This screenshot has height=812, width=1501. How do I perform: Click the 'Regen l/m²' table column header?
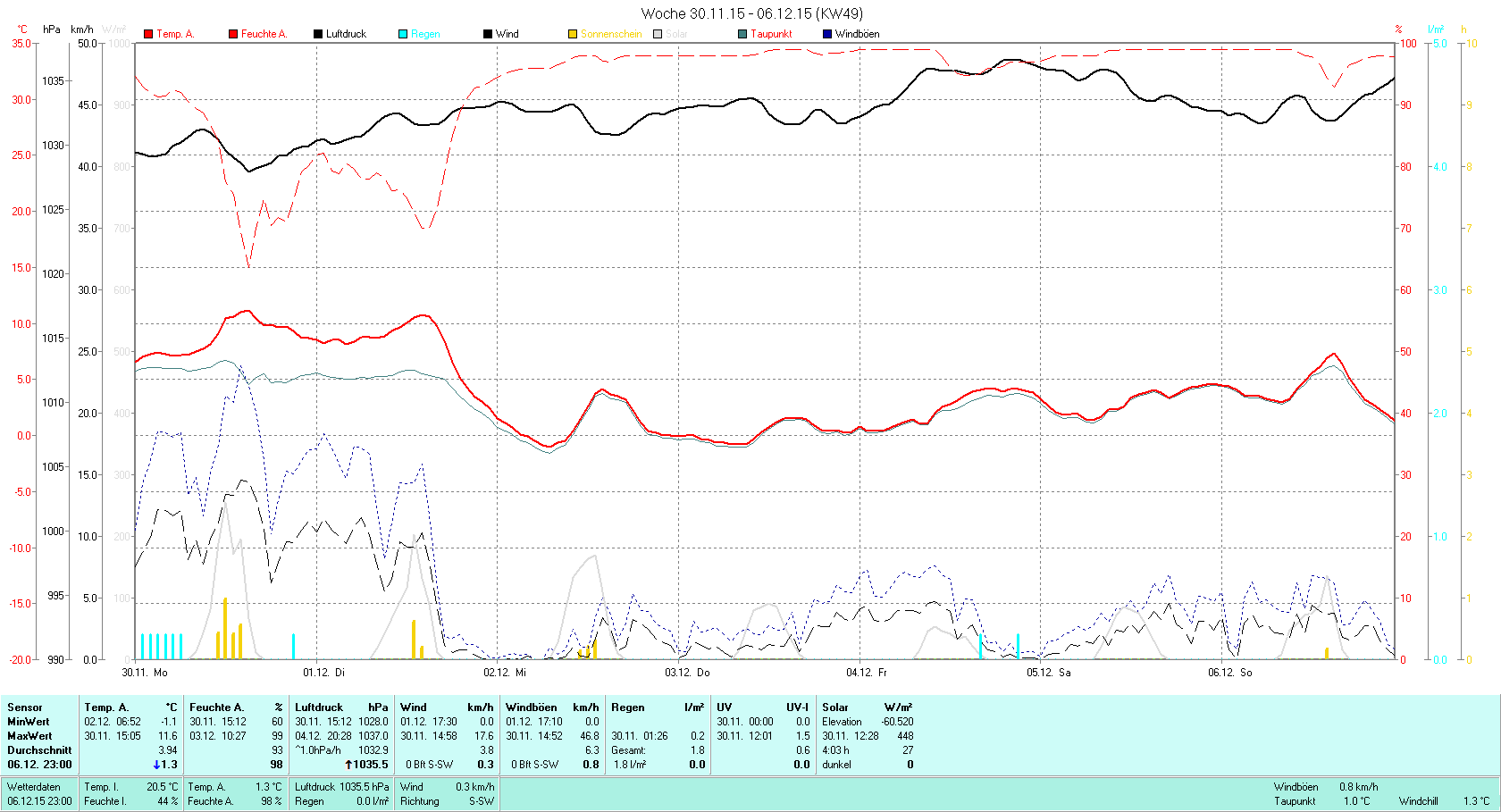[658, 707]
